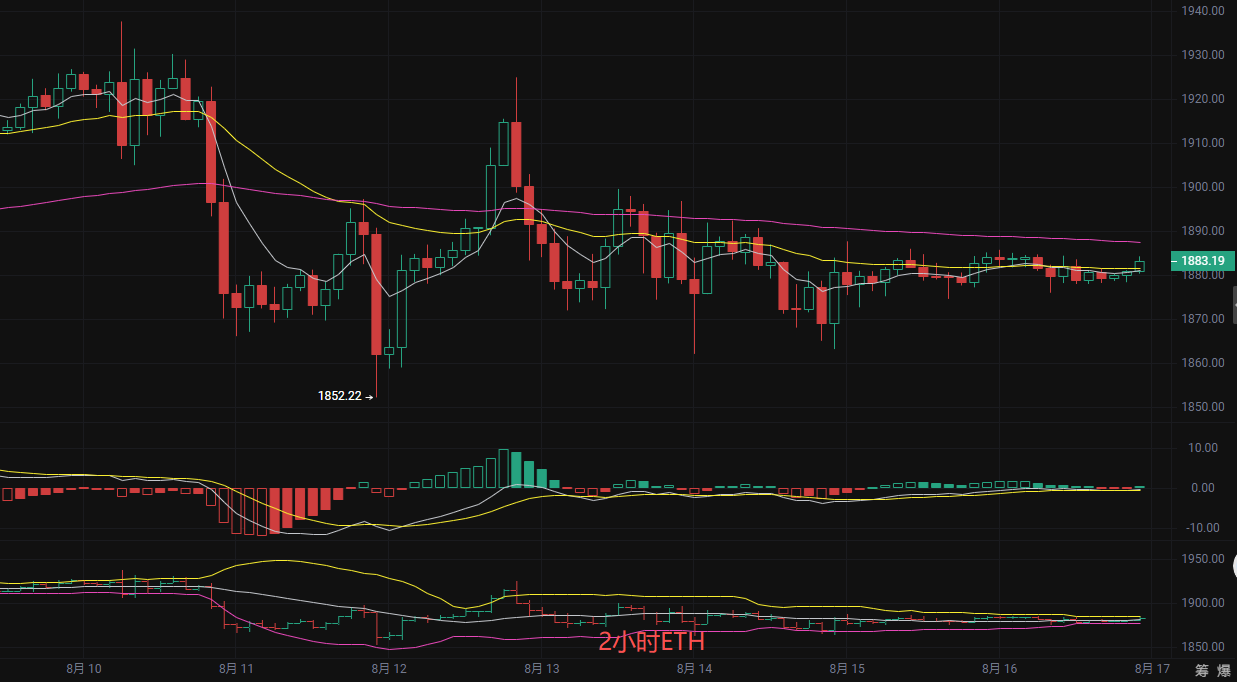The width and height of the screenshot is (1237, 682).
Task: Click the 8月 14 date on the time axis
Action: point(693,668)
